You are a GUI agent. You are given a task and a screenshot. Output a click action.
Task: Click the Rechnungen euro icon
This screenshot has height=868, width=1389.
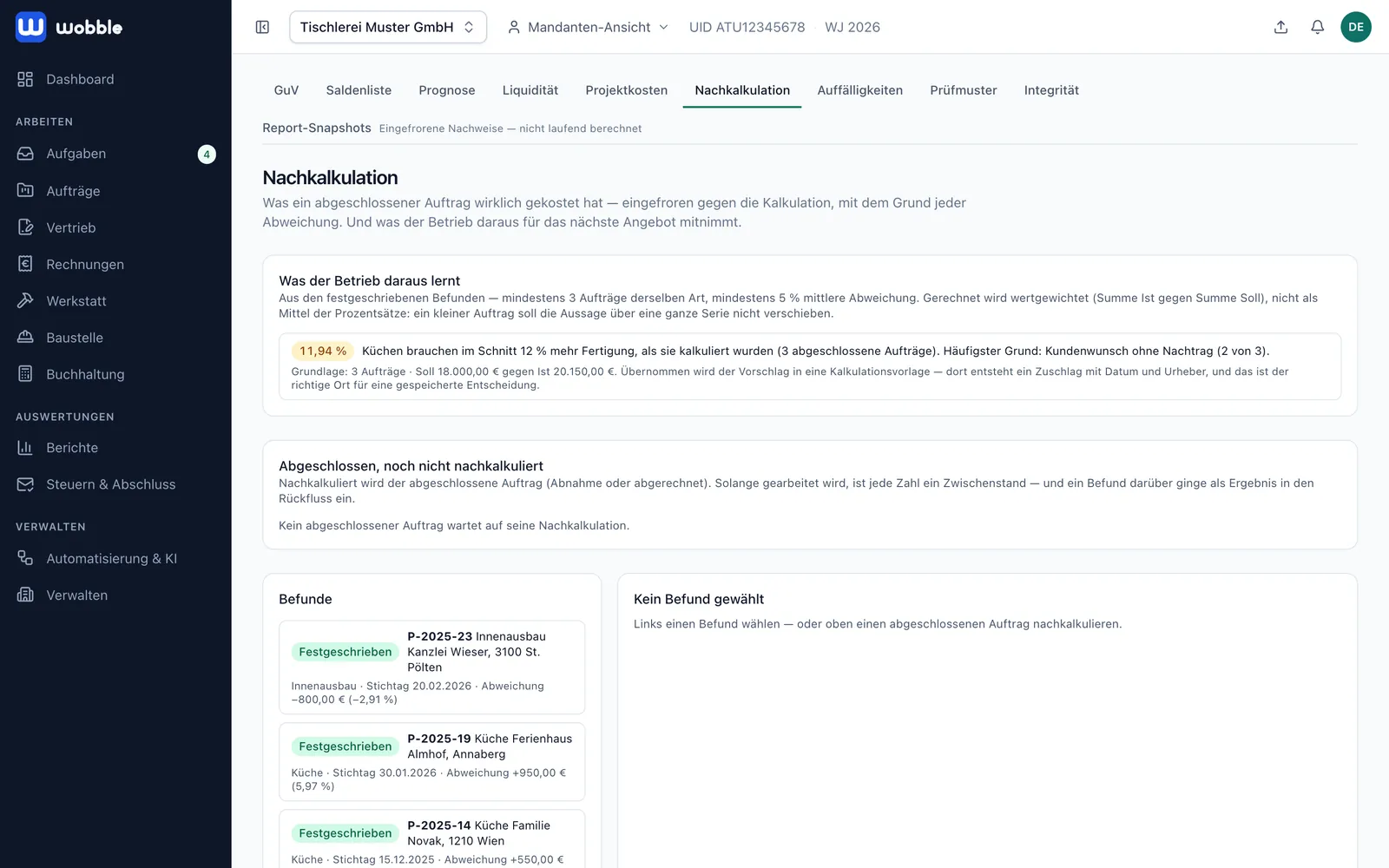pos(25,264)
